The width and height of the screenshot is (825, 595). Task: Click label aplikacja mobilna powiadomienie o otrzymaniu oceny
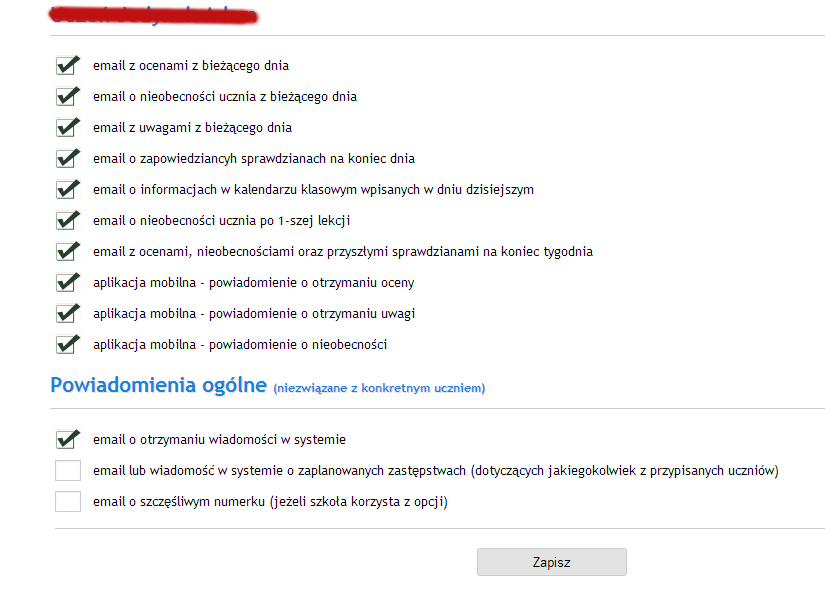(x=254, y=283)
